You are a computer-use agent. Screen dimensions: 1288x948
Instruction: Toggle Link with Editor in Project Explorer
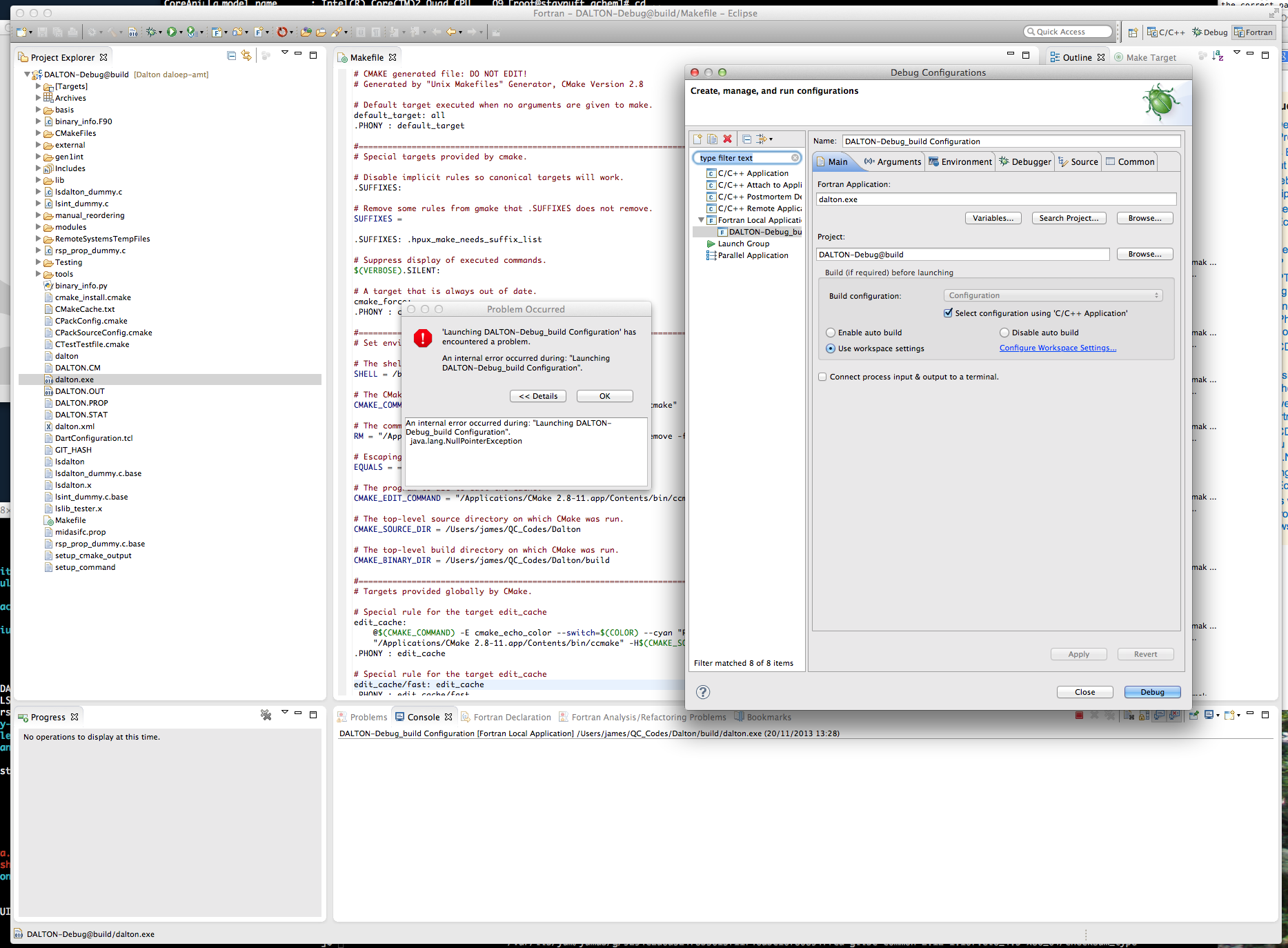(246, 56)
